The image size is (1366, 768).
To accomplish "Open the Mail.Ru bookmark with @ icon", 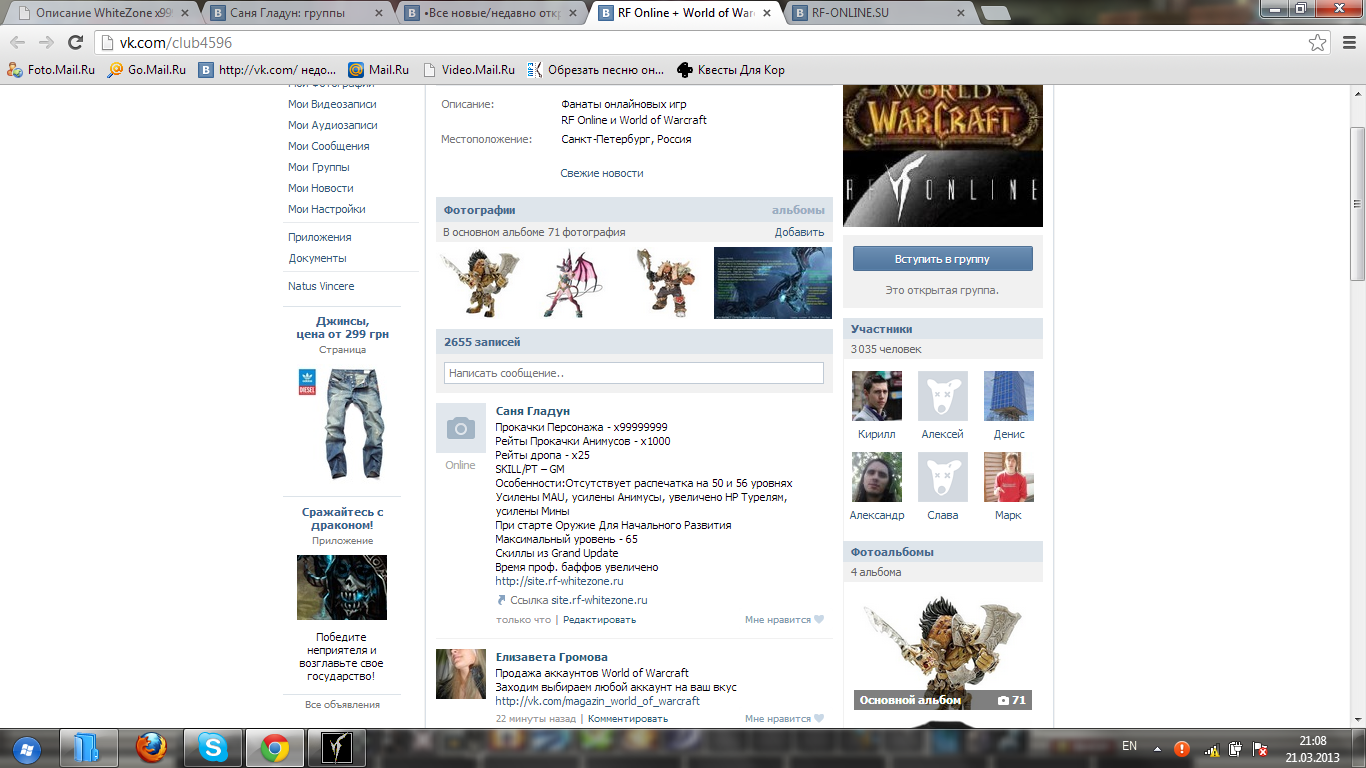I will [x=379, y=70].
